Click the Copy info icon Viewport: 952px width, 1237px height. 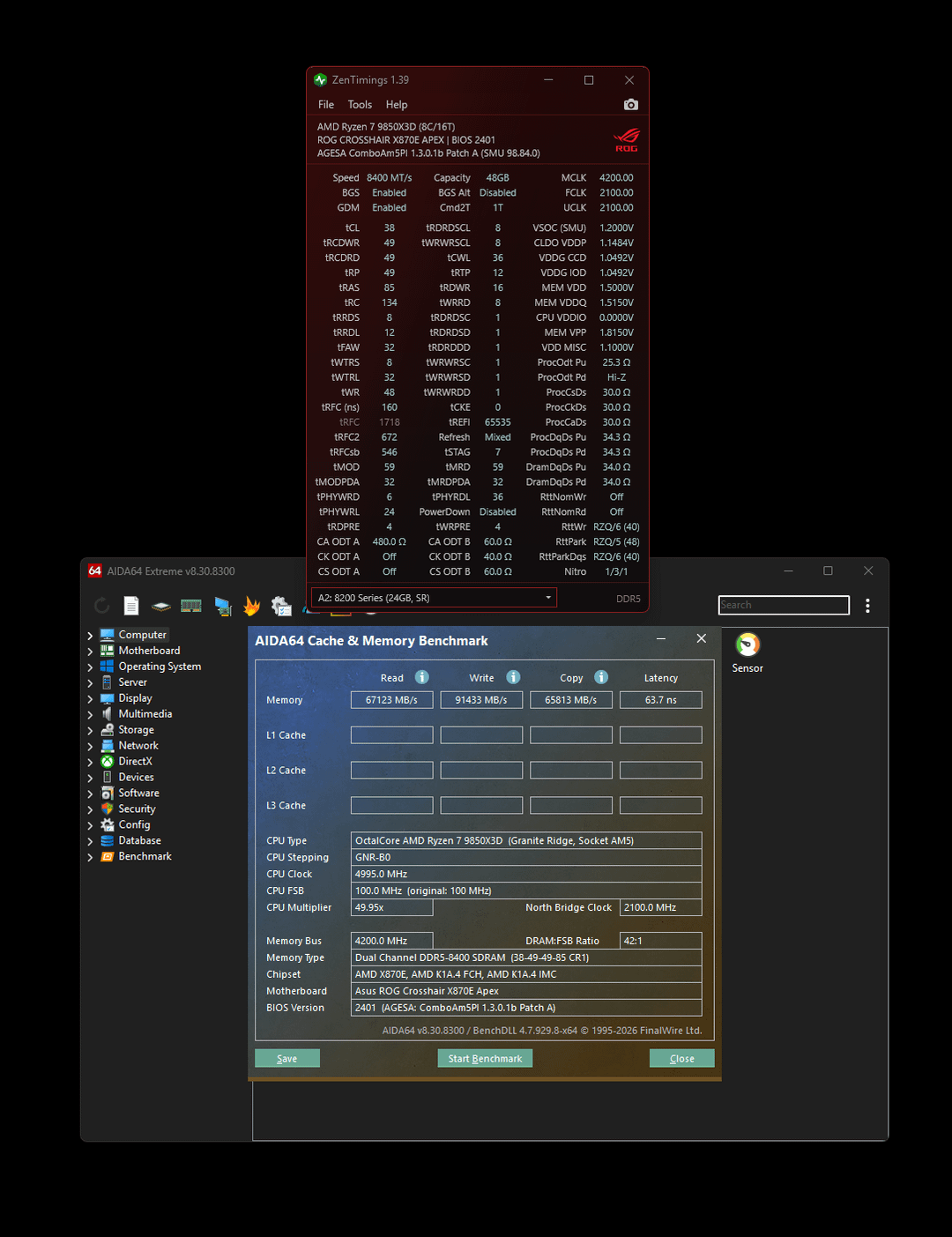[601, 677]
